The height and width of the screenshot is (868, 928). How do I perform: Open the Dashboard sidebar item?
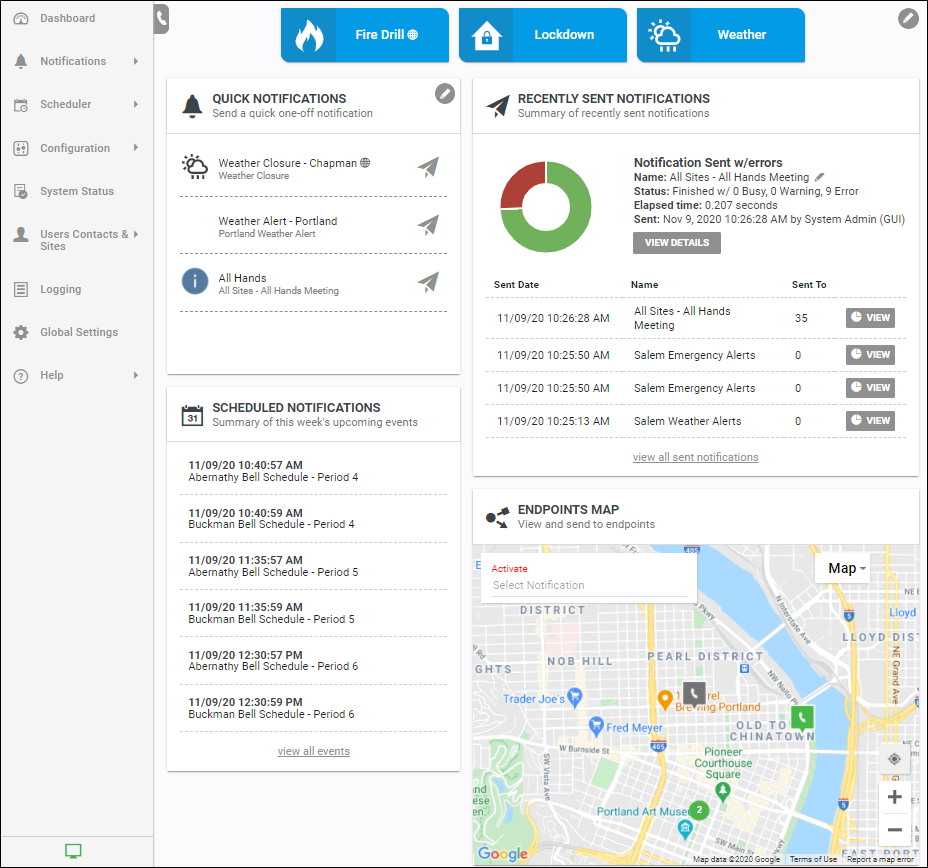tap(67, 18)
